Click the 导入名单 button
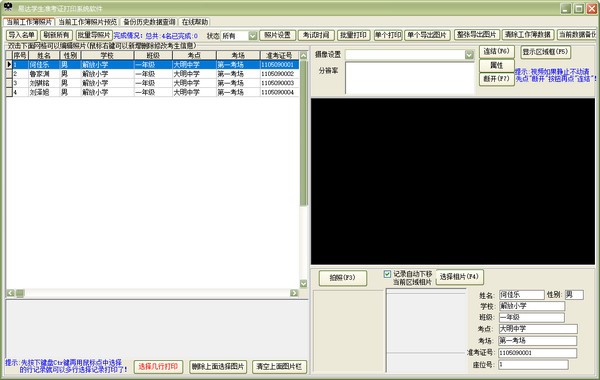600x380 pixels. [22, 35]
